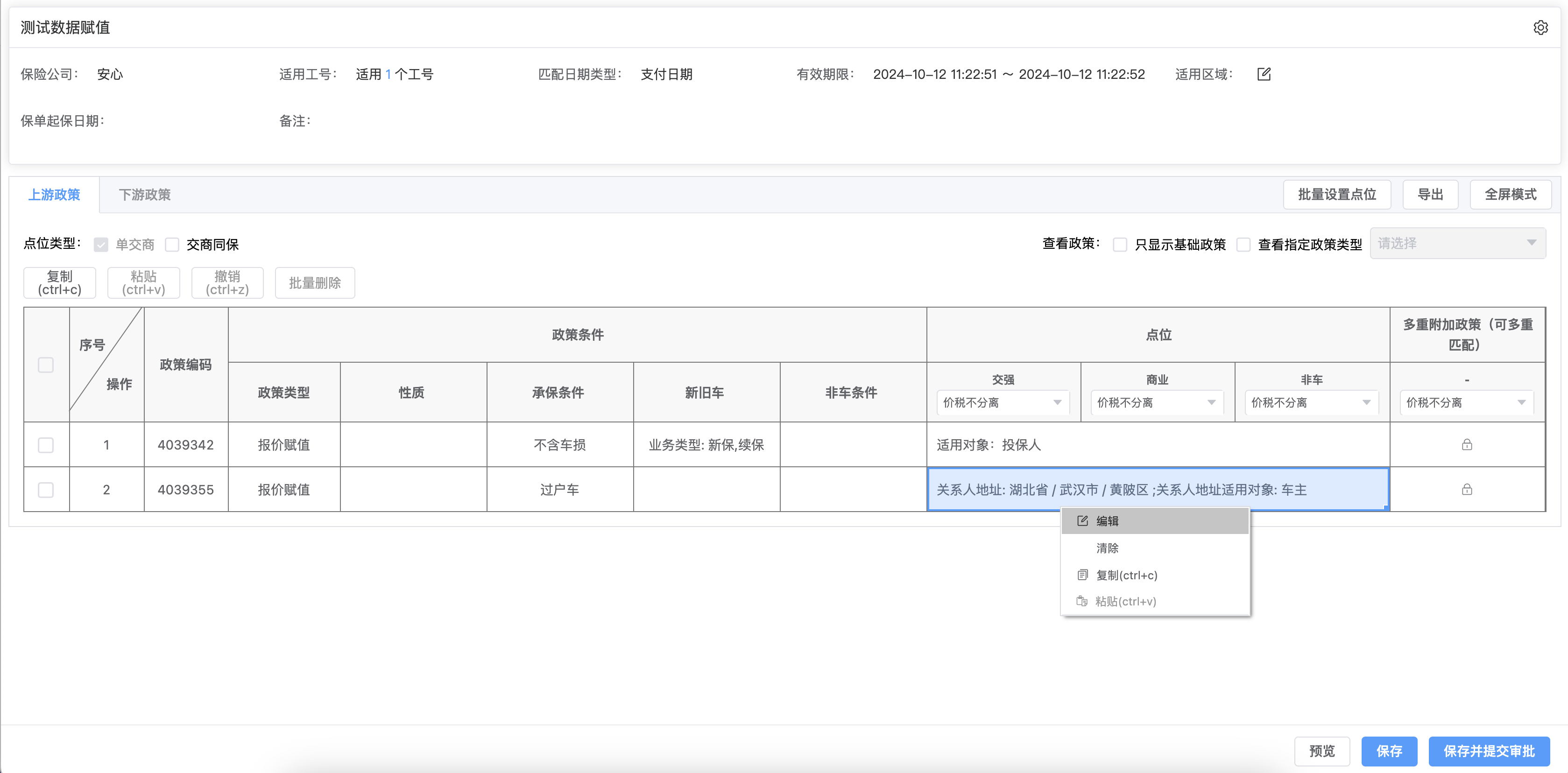Click 业务类型: 新保,续保 cell
Viewport: 1568px width, 773px height.
706,445
